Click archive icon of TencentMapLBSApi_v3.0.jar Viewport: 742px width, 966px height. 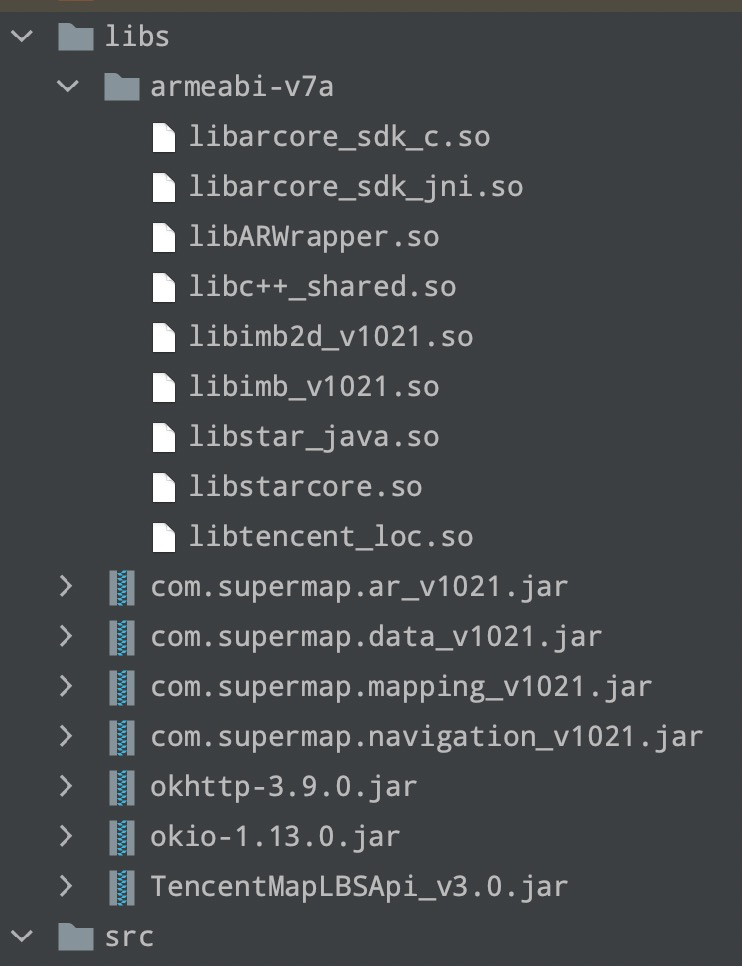coord(122,887)
